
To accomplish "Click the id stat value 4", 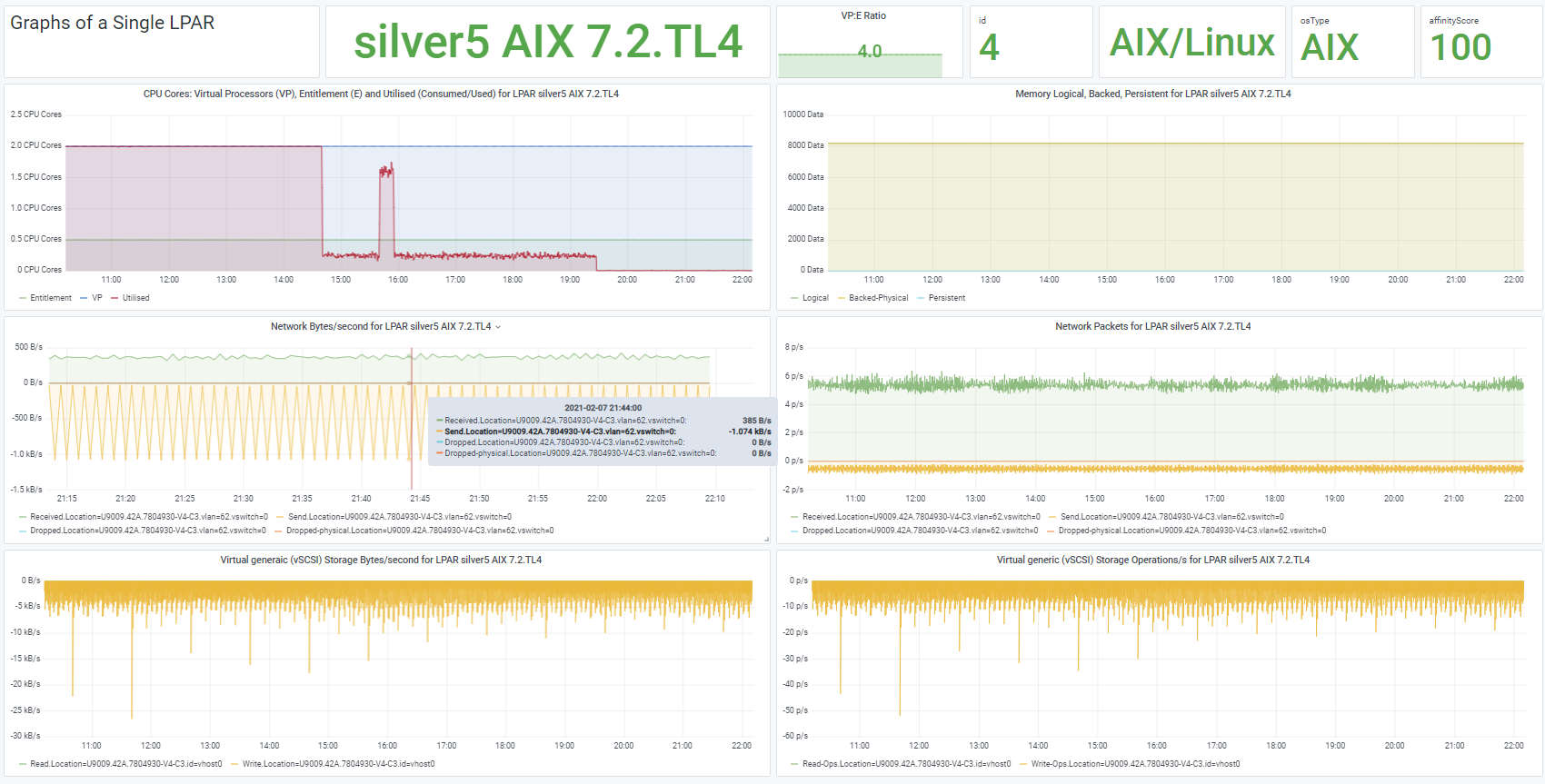I will coord(989,47).
